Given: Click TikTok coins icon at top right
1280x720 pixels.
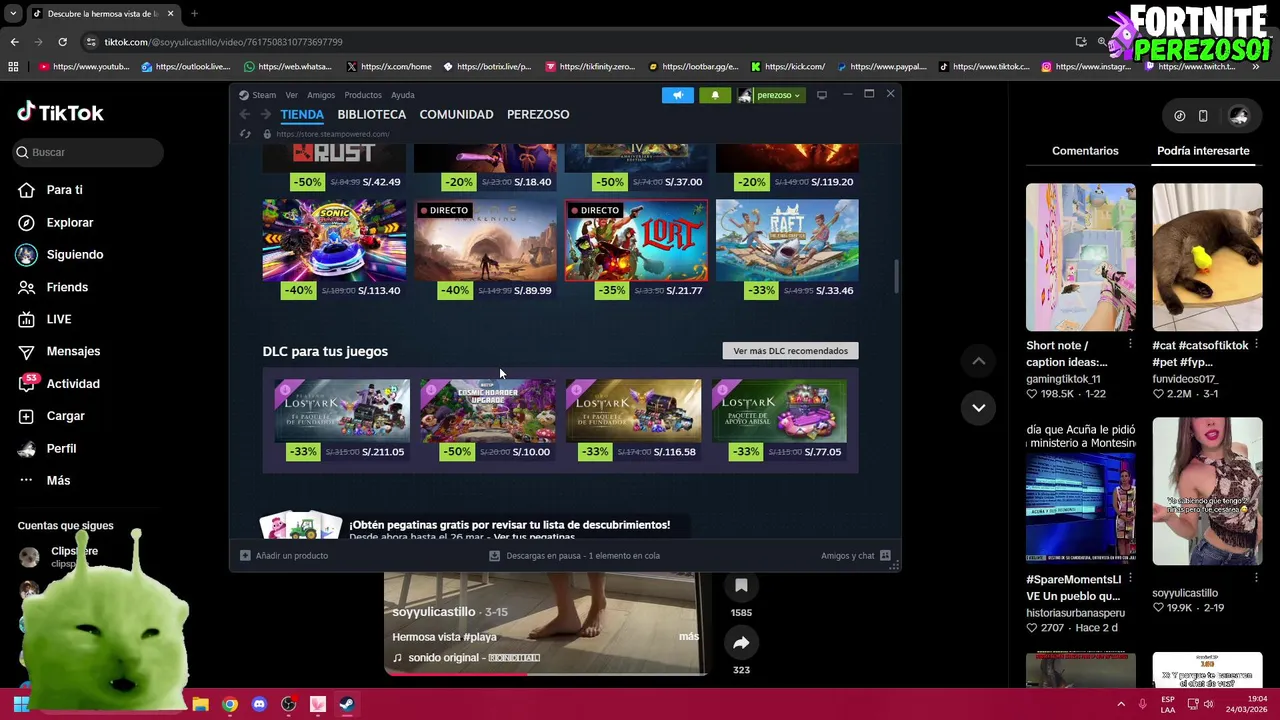Looking at the screenshot, I should 1180,116.
